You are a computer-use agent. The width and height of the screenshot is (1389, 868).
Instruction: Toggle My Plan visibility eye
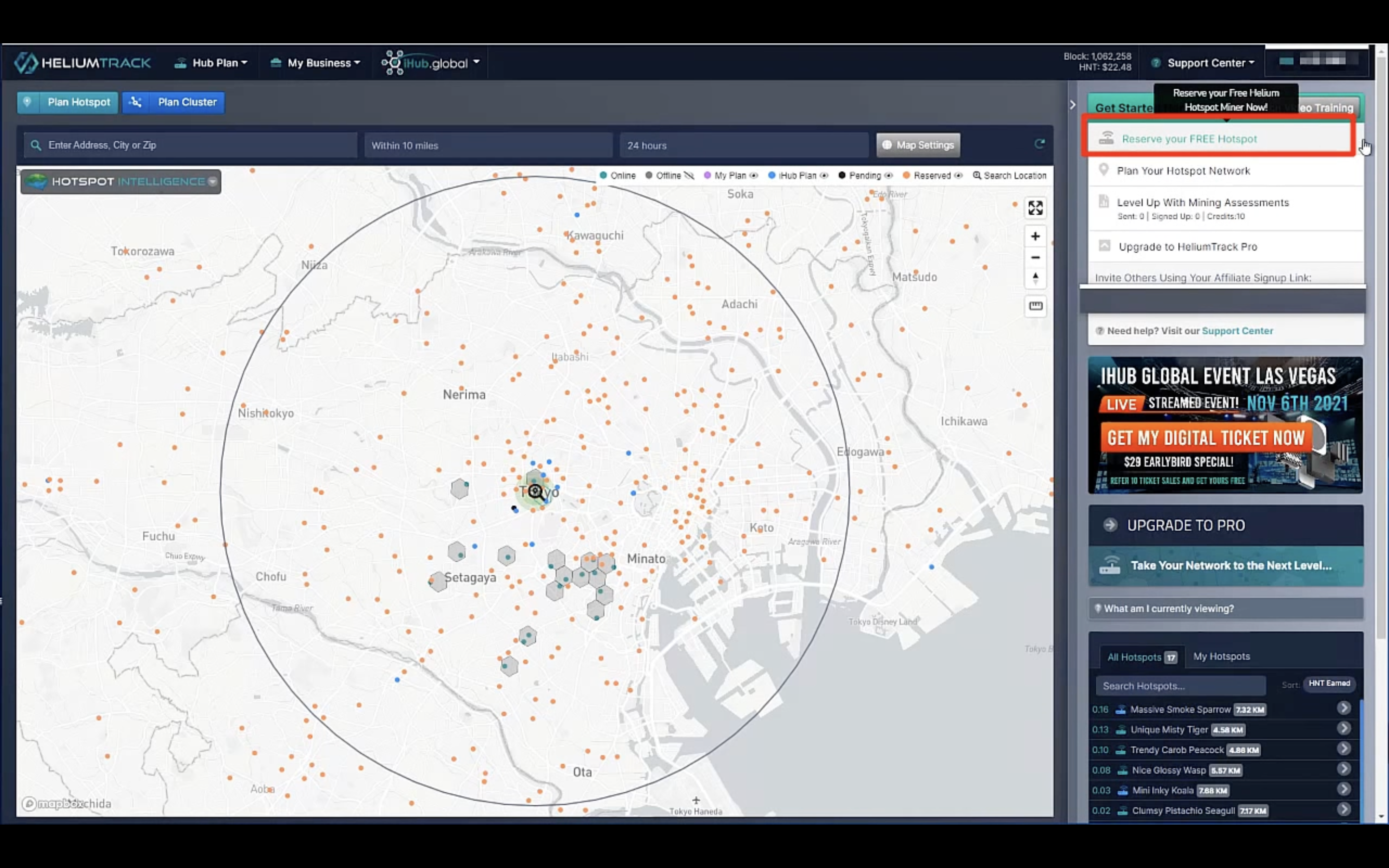(754, 175)
